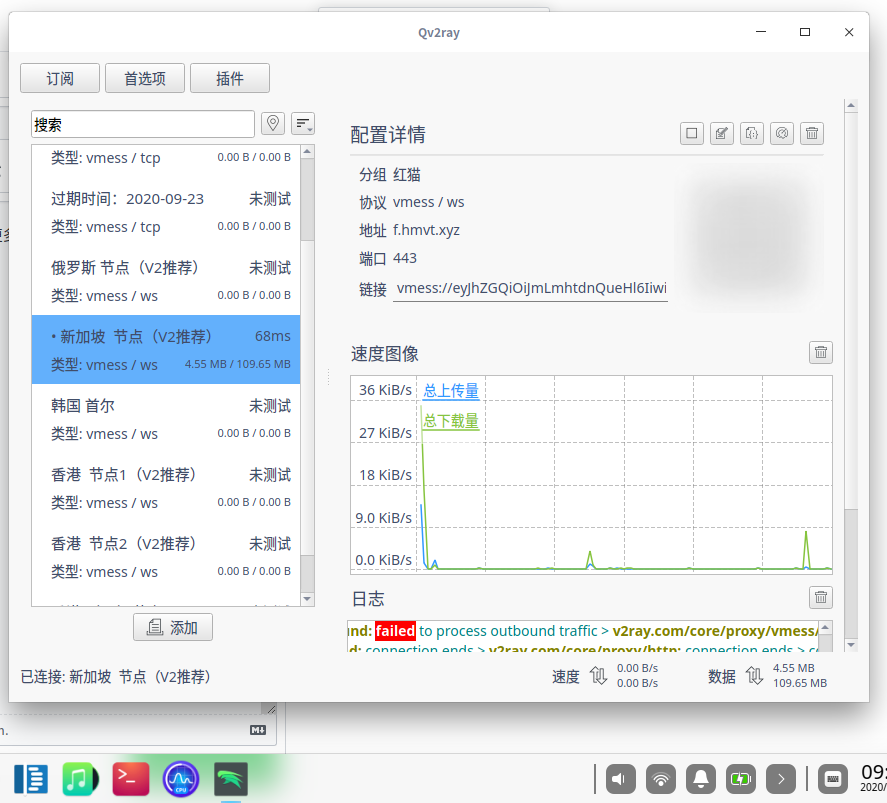Image resolution: width=887 pixels, height=803 pixels.
Task: Clear the 日志 log output
Action: [820, 597]
